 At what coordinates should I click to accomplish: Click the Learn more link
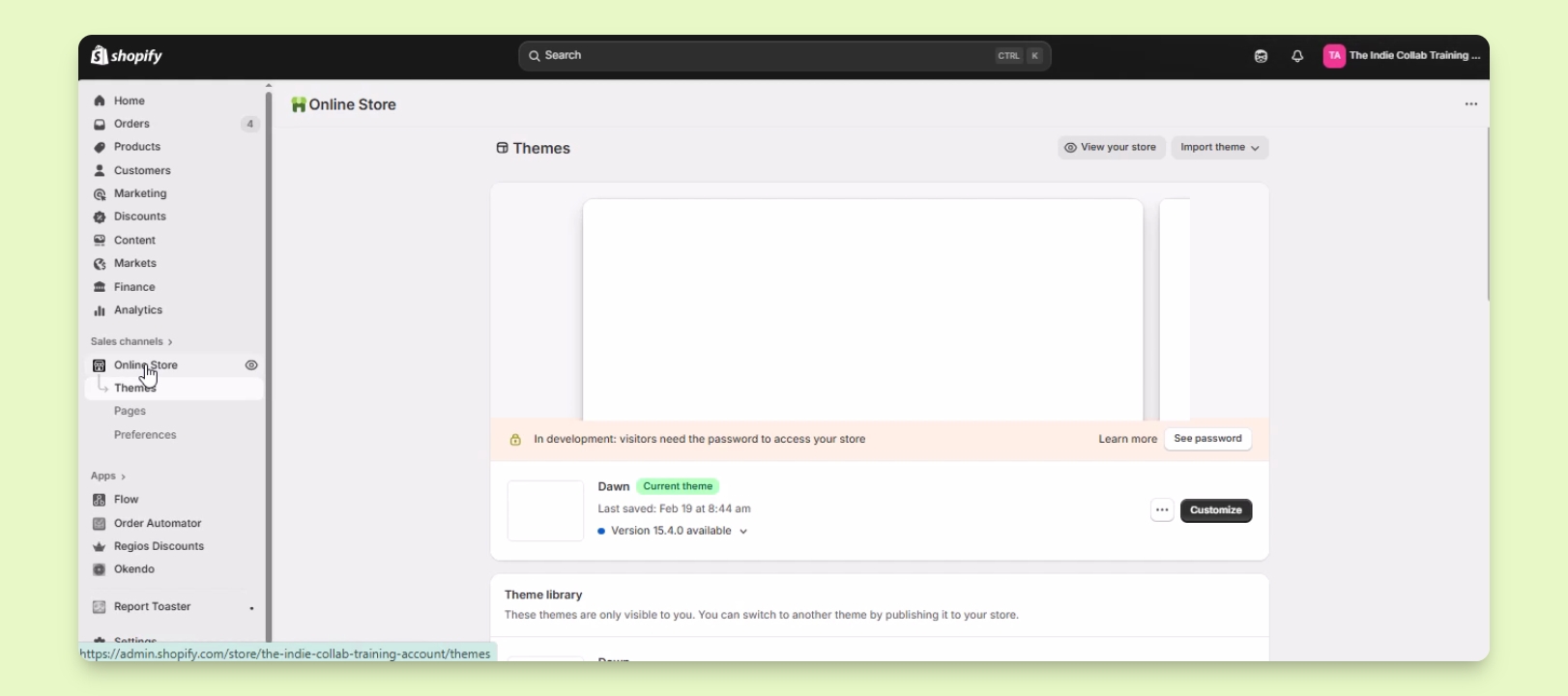coord(1127,439)
